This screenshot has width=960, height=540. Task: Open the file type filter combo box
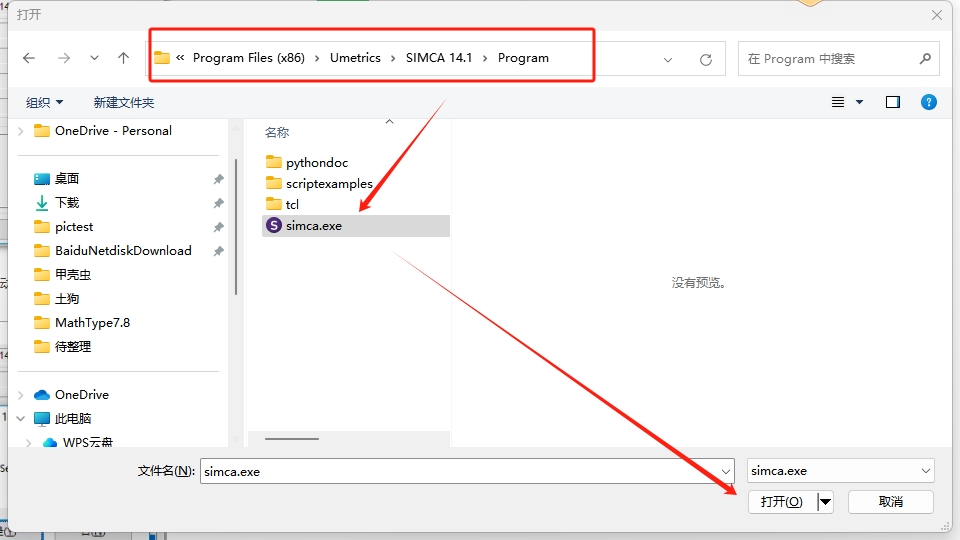[x=840, y=471]
